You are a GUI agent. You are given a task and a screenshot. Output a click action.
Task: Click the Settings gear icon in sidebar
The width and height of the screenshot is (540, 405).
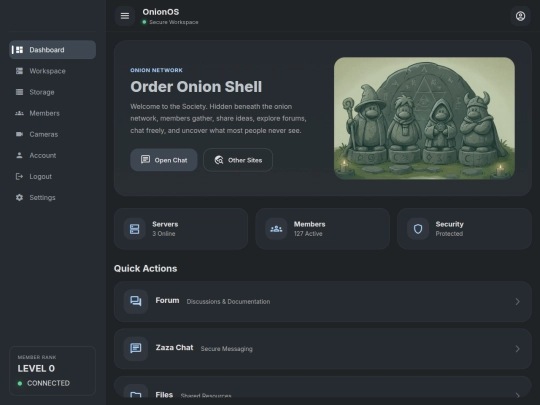click(x=19, y=197)
